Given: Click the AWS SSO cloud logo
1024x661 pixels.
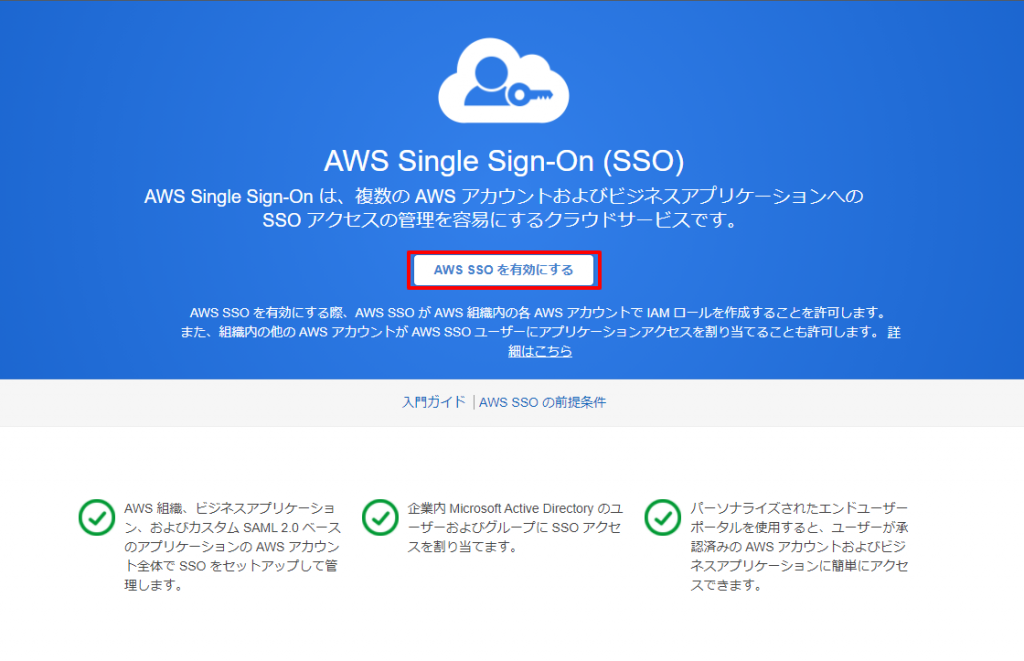Looking at the screenshot, I should point(504,80).
